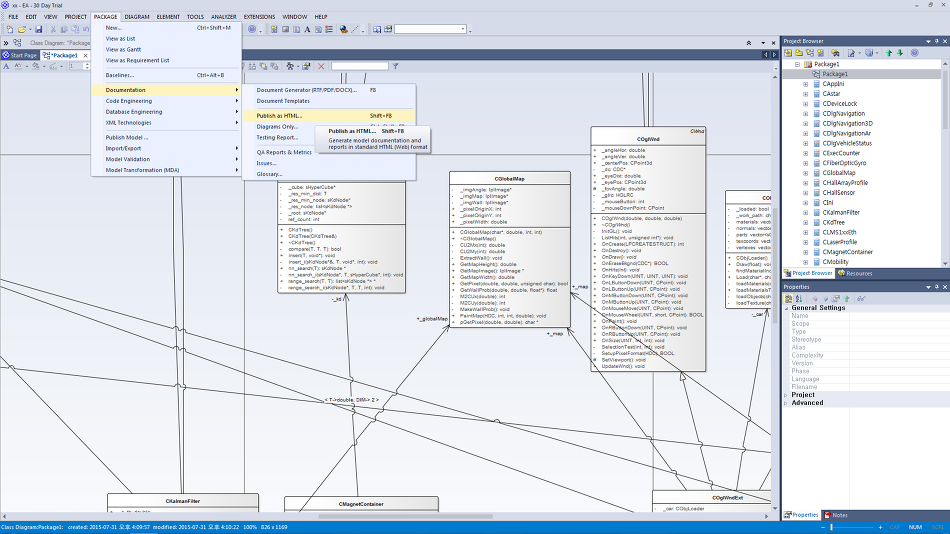Select CMobility in Project Browser tree
The width and height of the screenshot is (950, 534).
[835, 262]
